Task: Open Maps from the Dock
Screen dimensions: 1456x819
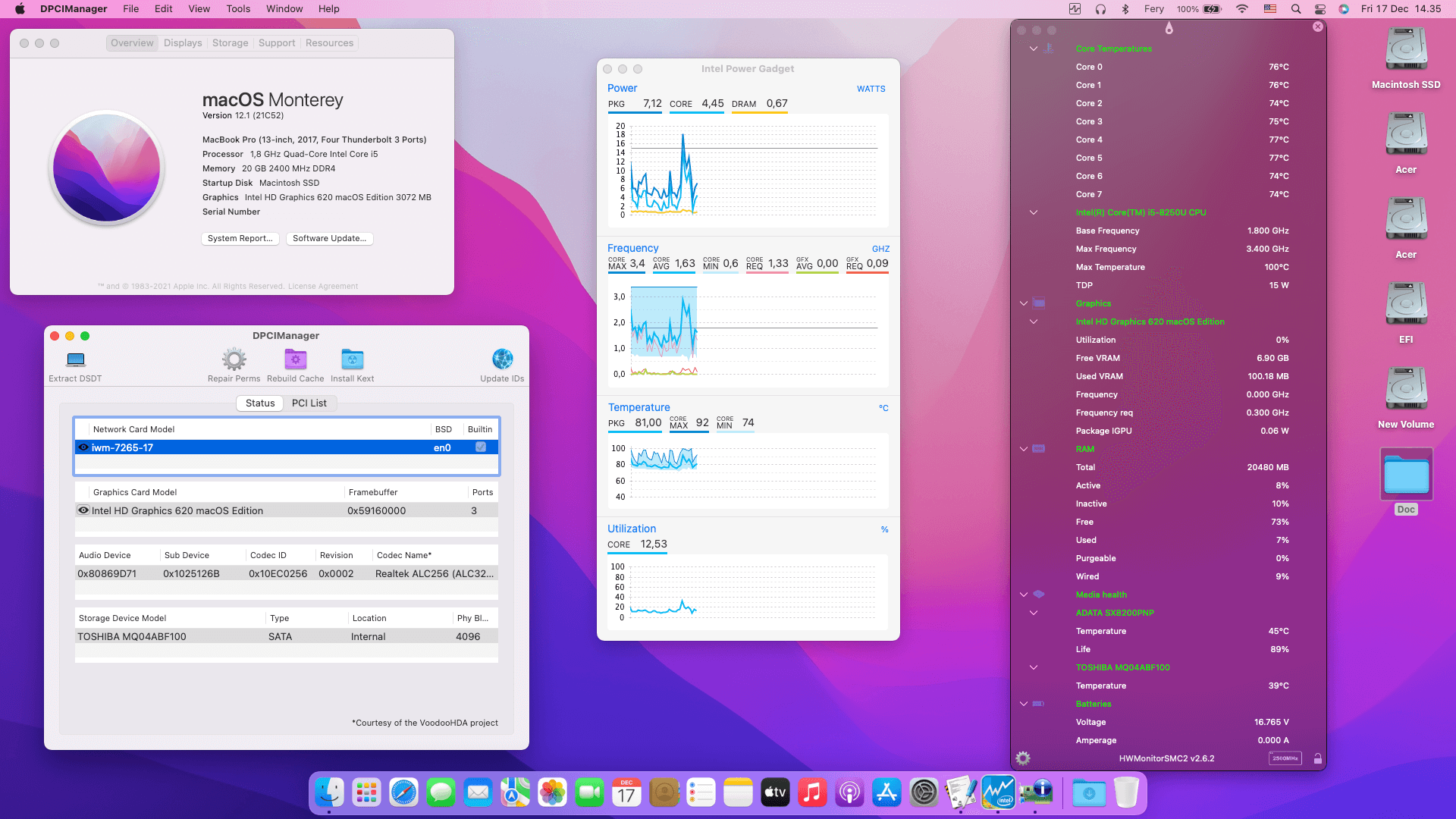Action: [x=515, y=793]
